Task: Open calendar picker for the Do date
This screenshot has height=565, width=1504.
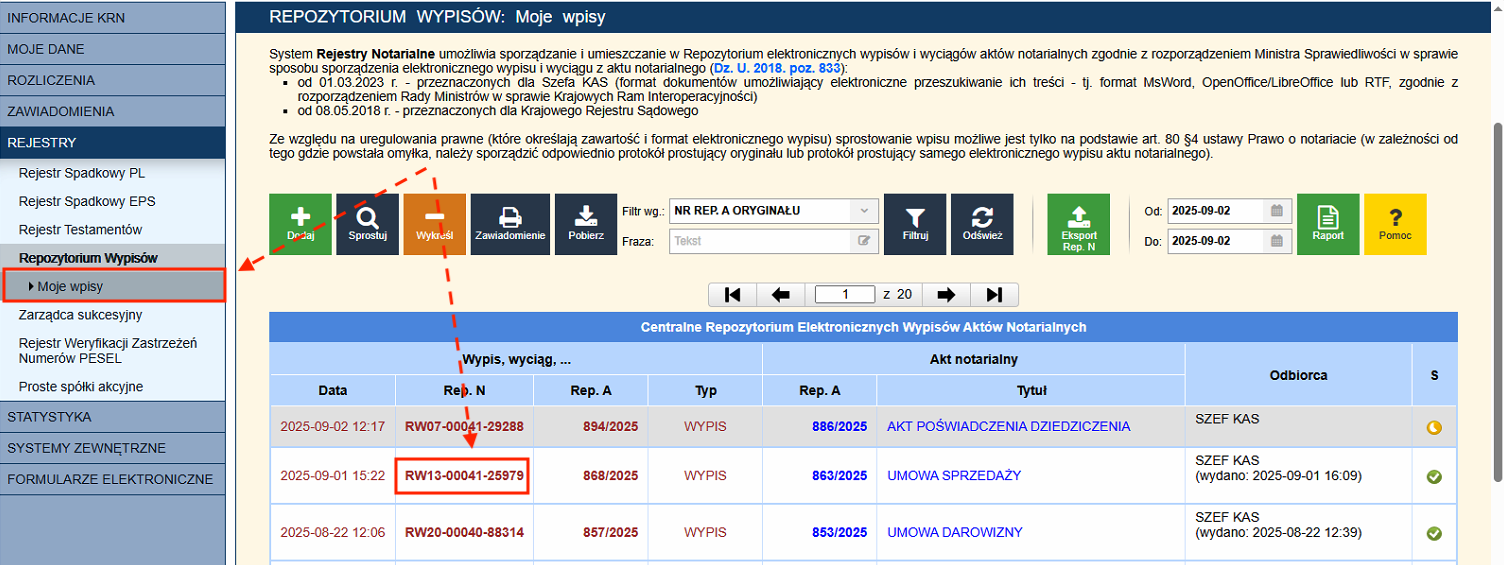Action: coord(1275,241)
